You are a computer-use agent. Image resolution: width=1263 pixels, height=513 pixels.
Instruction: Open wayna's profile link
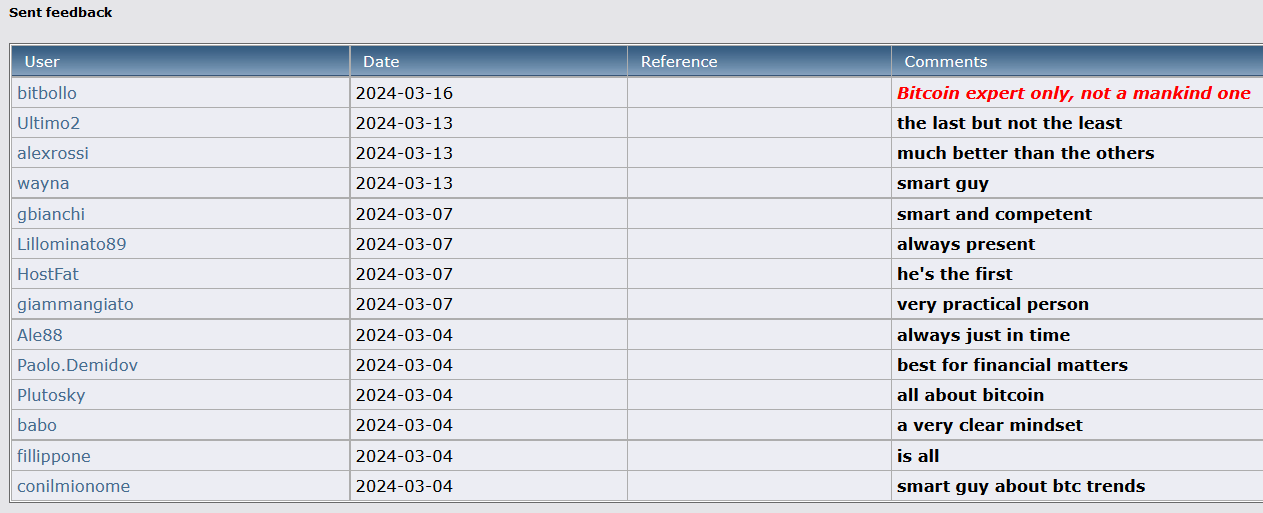pyautogui.click(x=43, y=183)
